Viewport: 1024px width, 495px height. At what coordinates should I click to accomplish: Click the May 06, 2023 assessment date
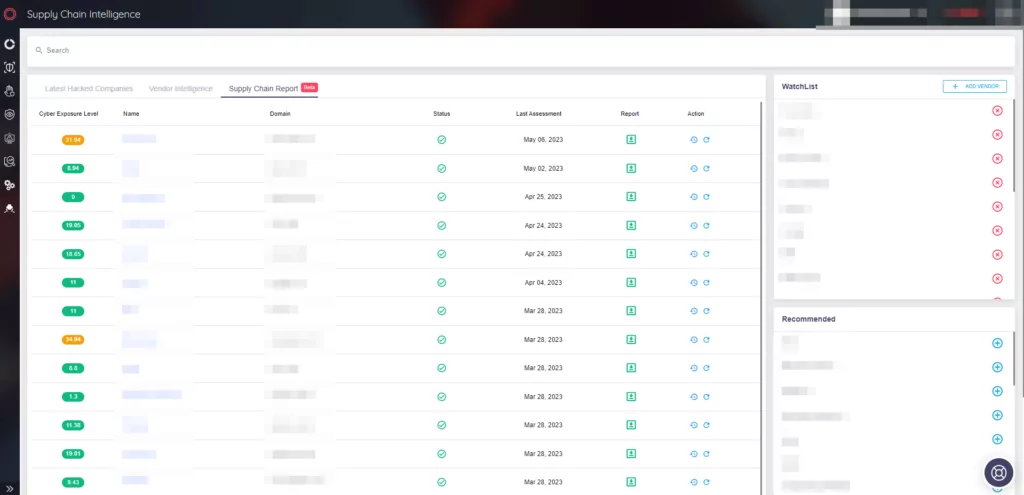[543, 140]
